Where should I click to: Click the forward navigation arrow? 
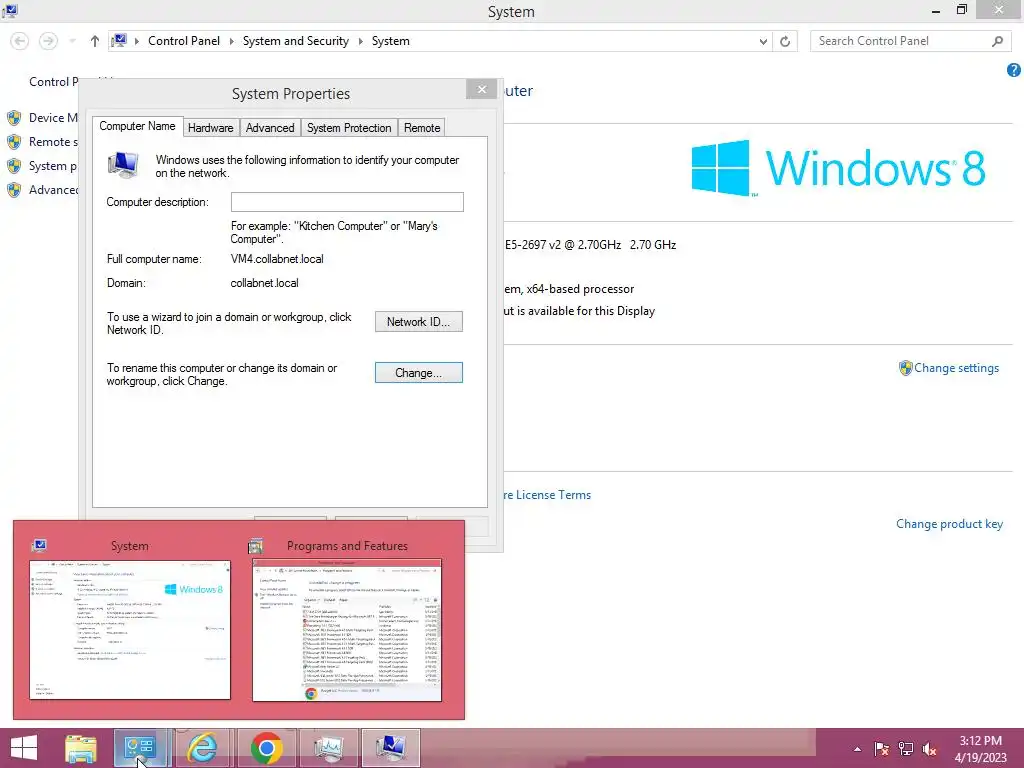[48, 41]
